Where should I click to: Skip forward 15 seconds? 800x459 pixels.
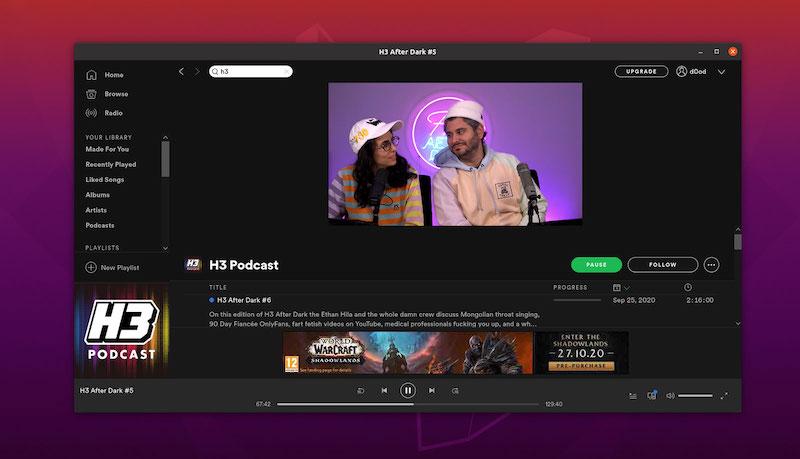(455, 391)
